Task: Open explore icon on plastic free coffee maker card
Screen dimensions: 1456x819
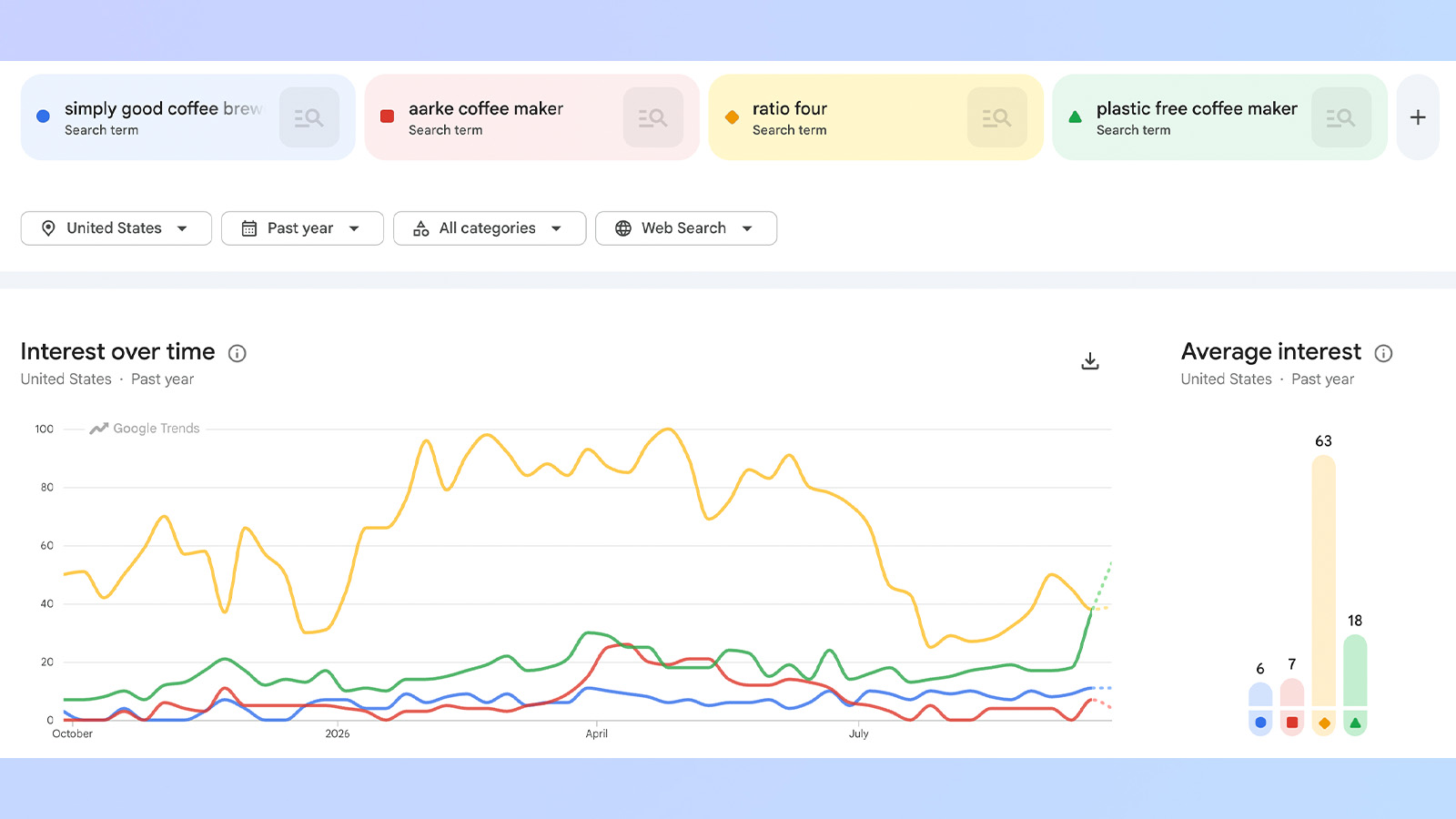Action: pos(1341,117)
